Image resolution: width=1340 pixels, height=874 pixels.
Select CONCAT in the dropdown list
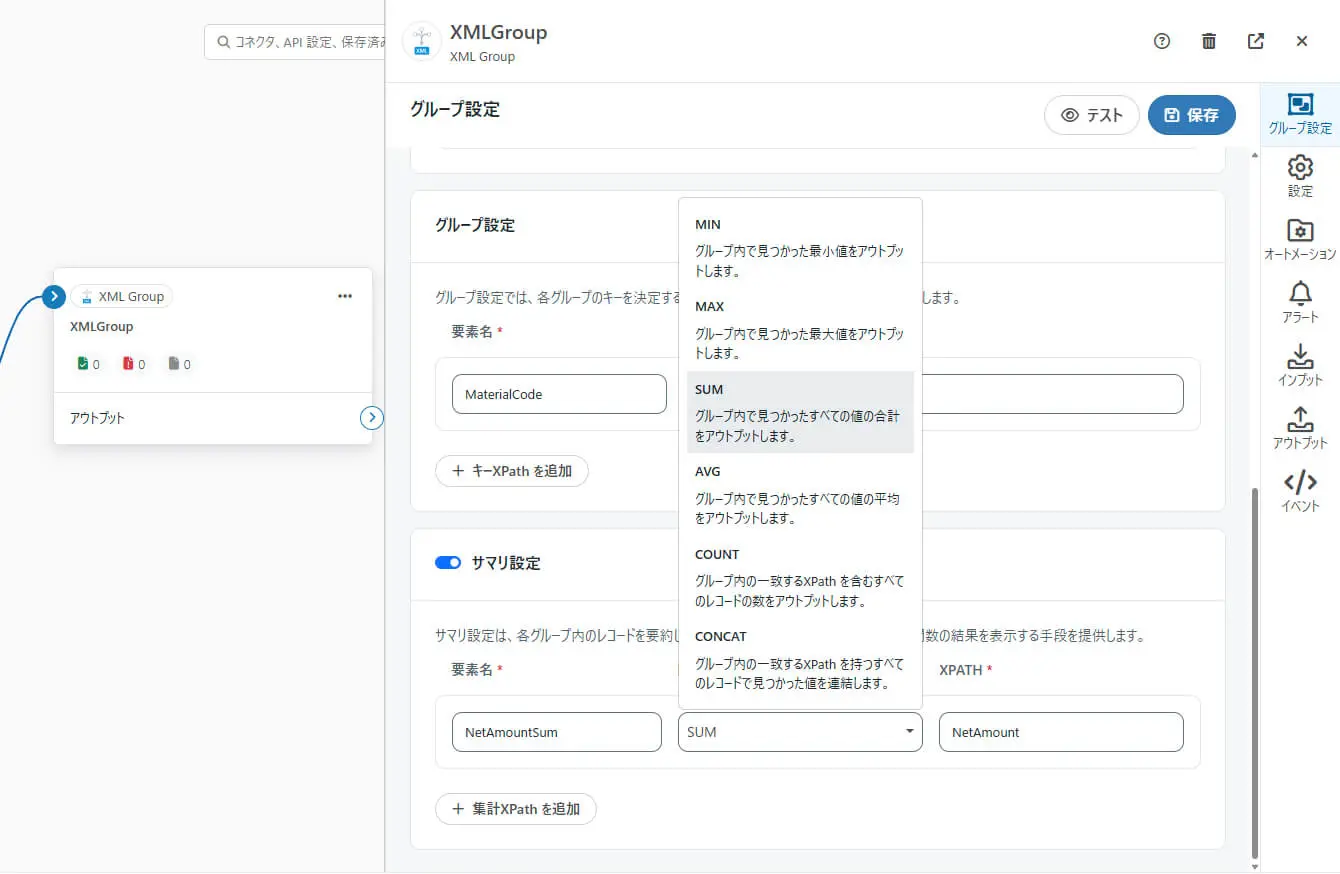800,659
